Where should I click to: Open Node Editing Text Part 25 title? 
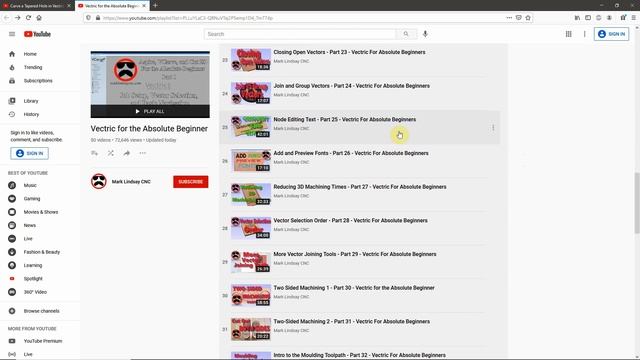pyautogui.click(x=344, y=120)
